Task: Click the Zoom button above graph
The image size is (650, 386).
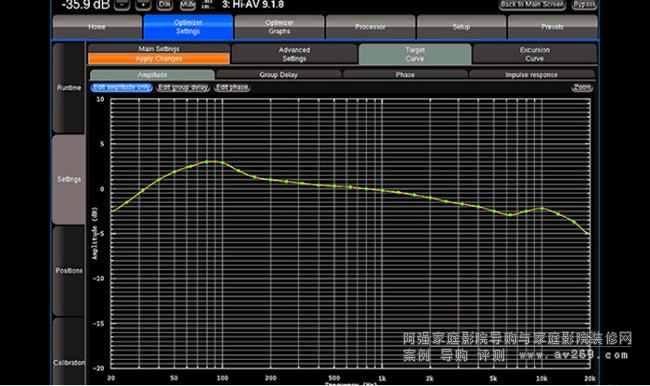Action: (x=582, y=87)
